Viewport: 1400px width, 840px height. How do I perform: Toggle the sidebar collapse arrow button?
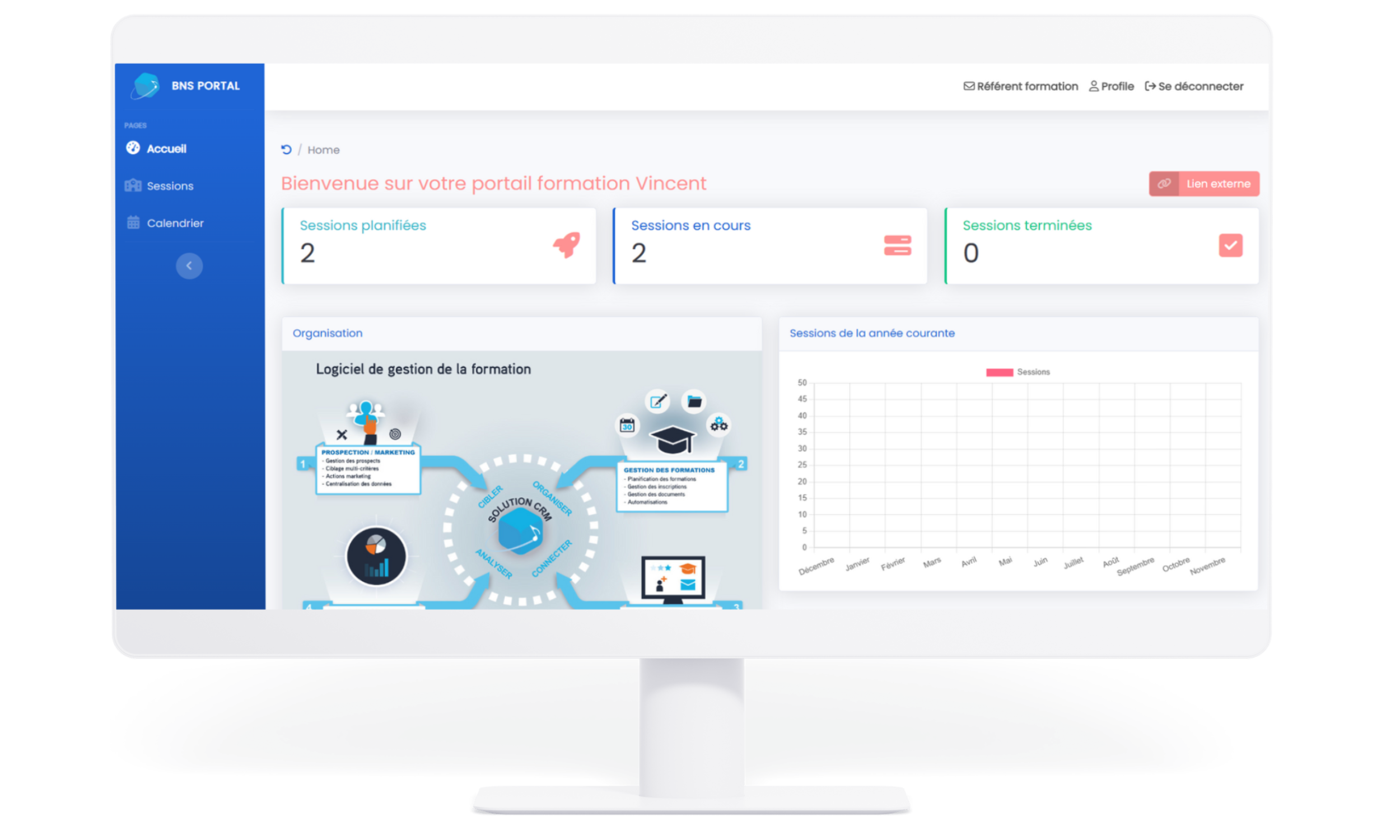(x=189, y=266)
